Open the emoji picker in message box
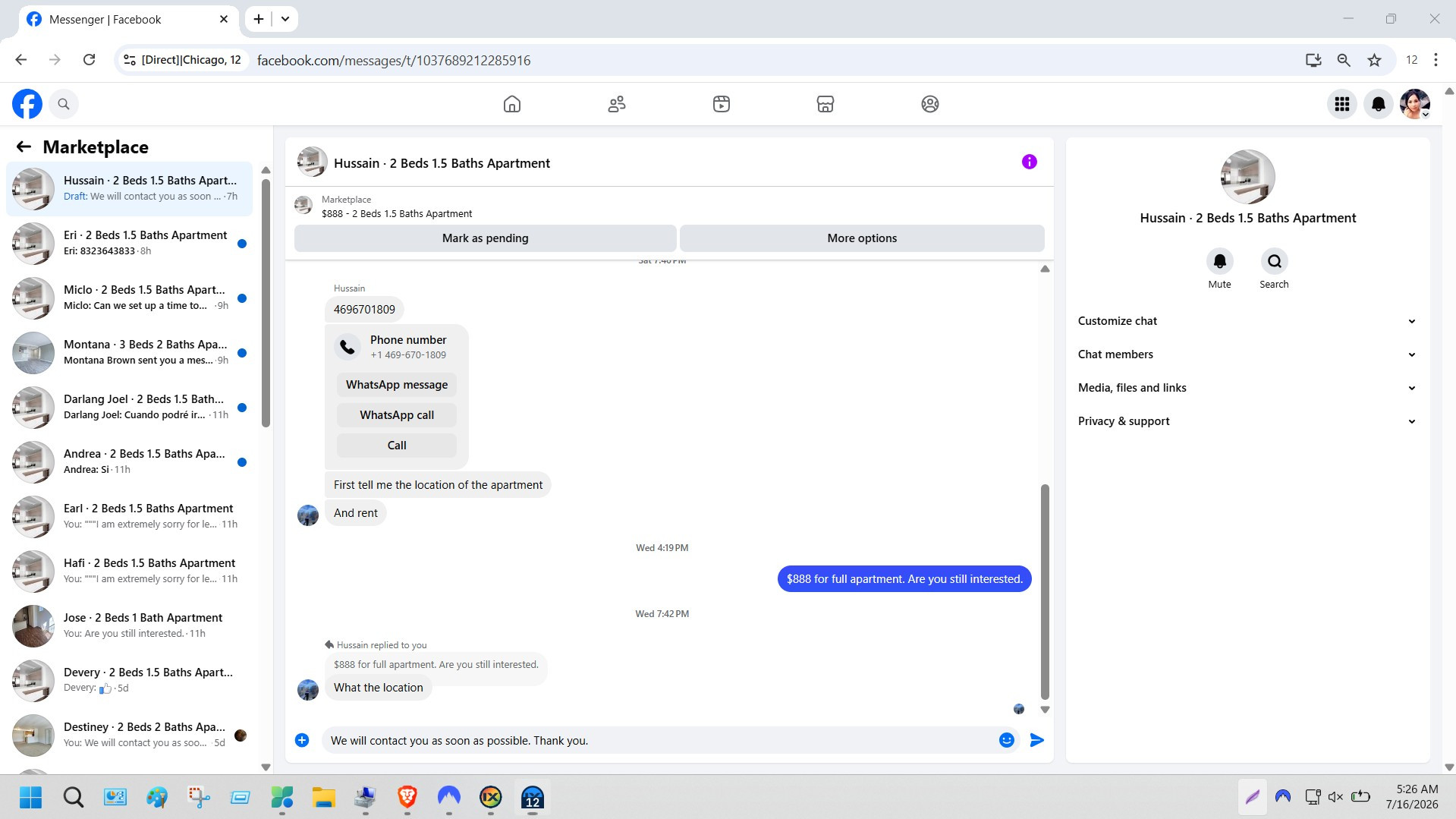Image resolution: width=1456 pixels, height=819 pixels. tap(1007, 740)
